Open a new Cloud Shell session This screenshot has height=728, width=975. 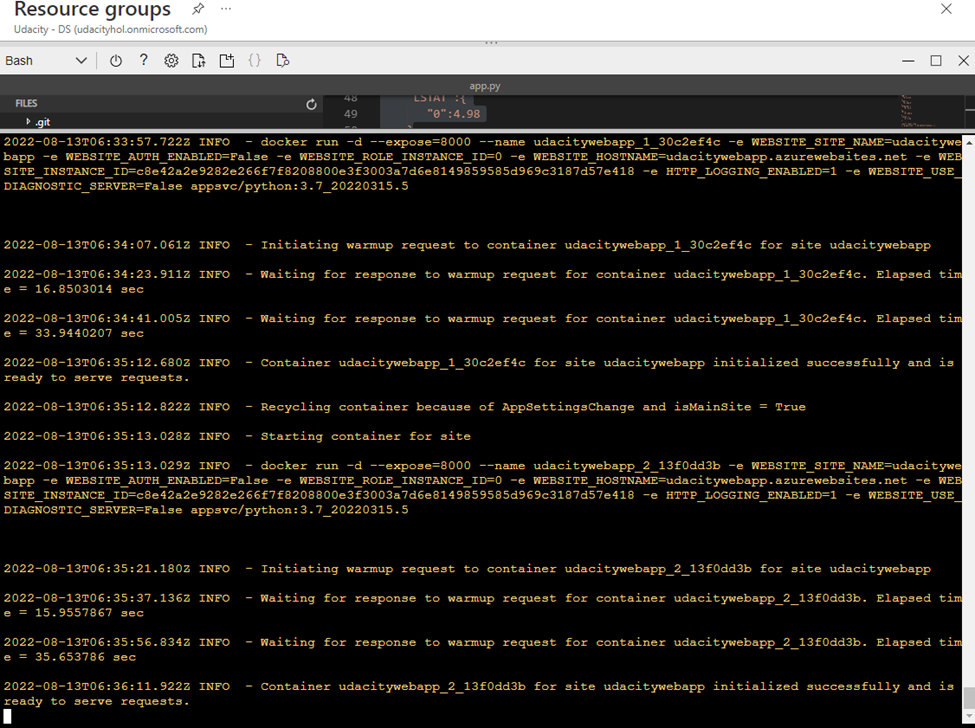point(227,60)
